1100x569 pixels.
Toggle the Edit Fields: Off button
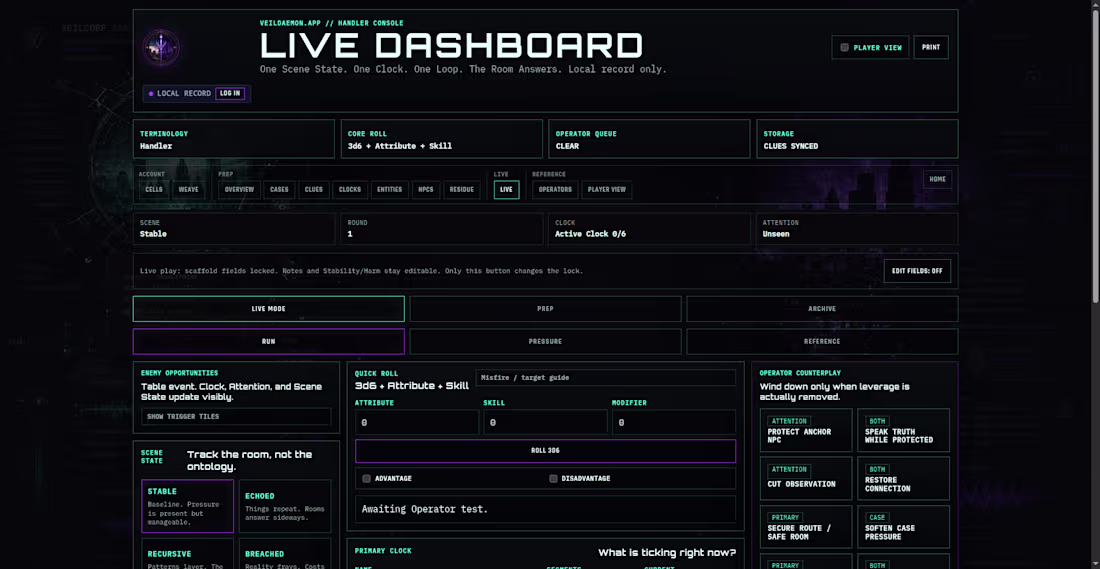(917, 271)
